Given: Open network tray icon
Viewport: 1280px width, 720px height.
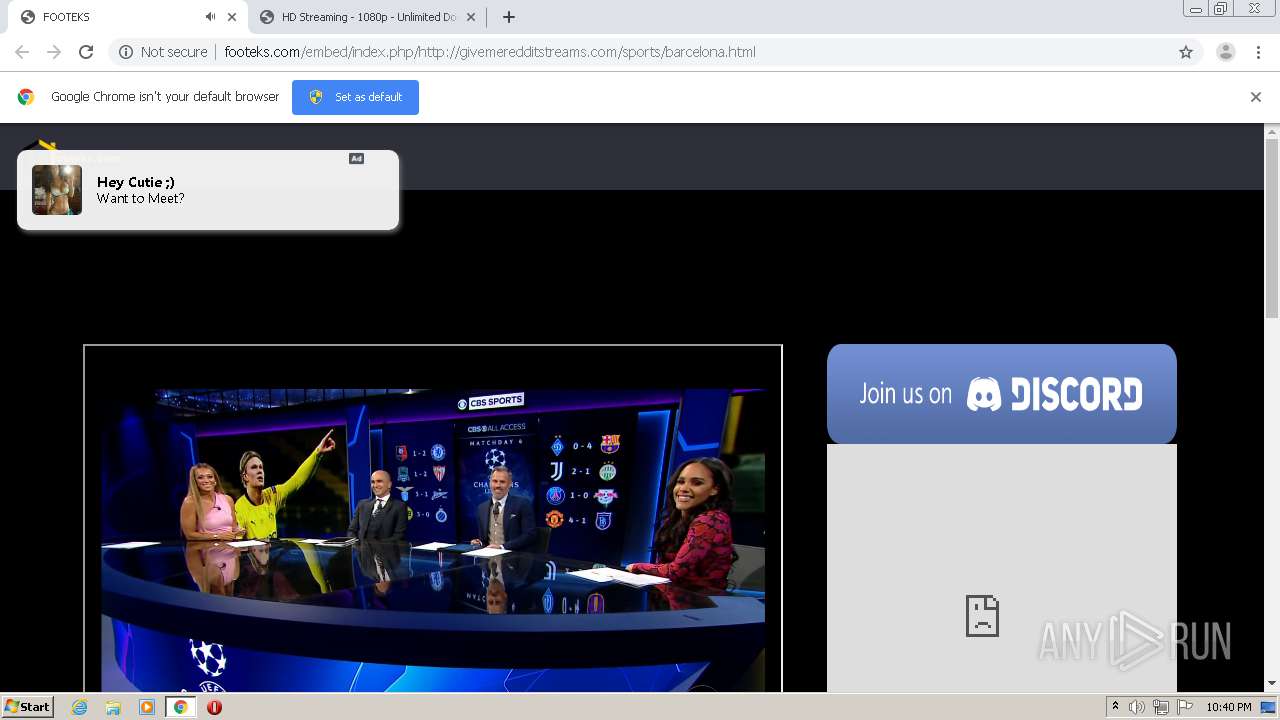Looking at the screenshot, I should click(1161, 707).
